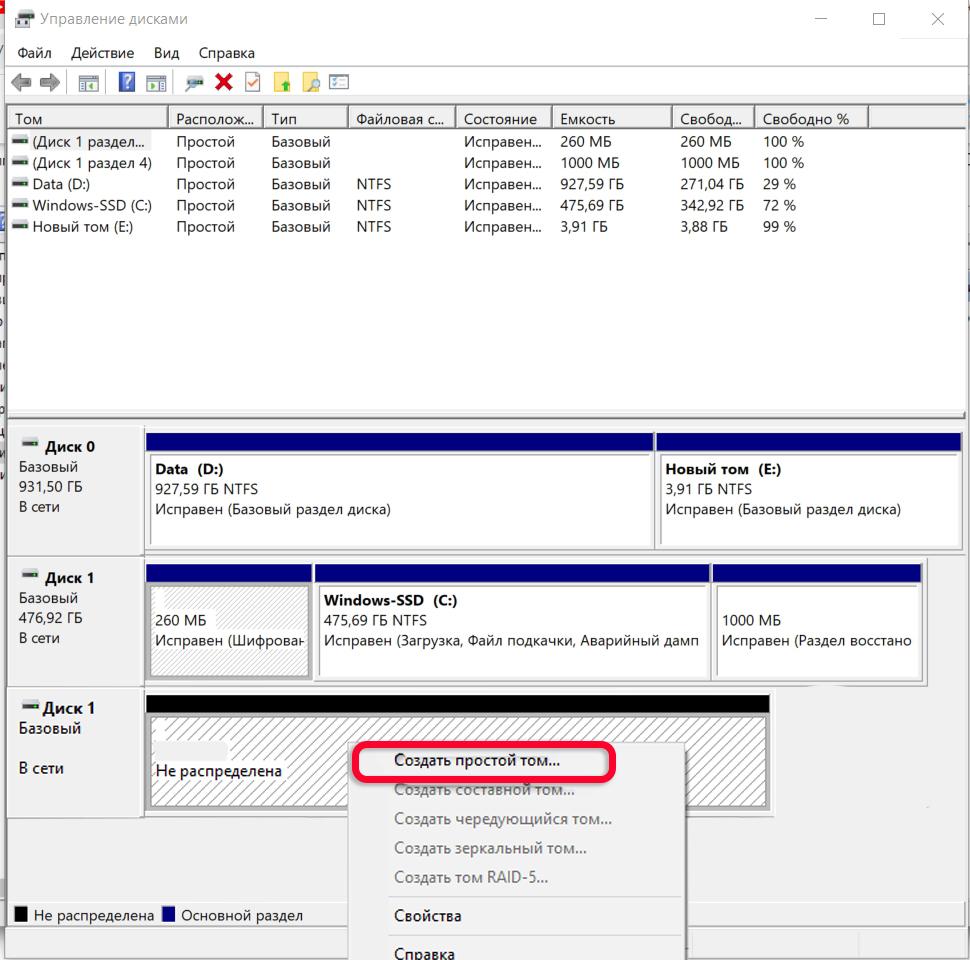
Task: Sort by the Файловая система column header
Action: click(x=401, y=119)
